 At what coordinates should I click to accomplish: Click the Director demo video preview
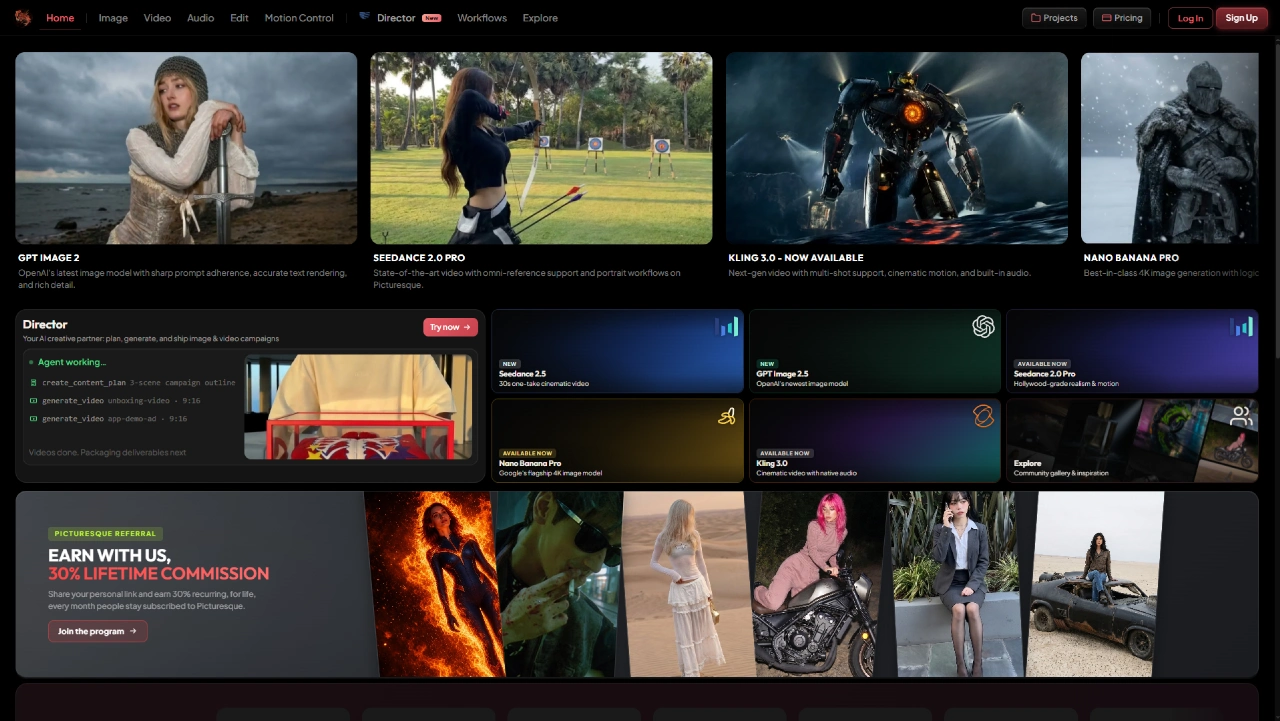(360, 407)
